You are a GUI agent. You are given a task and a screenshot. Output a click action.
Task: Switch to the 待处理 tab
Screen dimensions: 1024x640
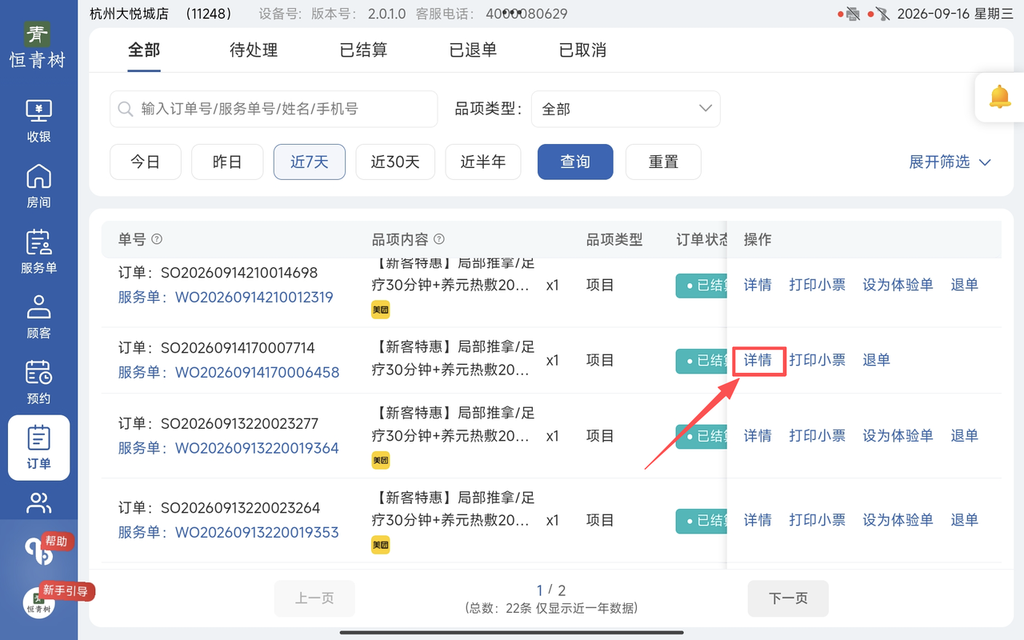point(253,50)
